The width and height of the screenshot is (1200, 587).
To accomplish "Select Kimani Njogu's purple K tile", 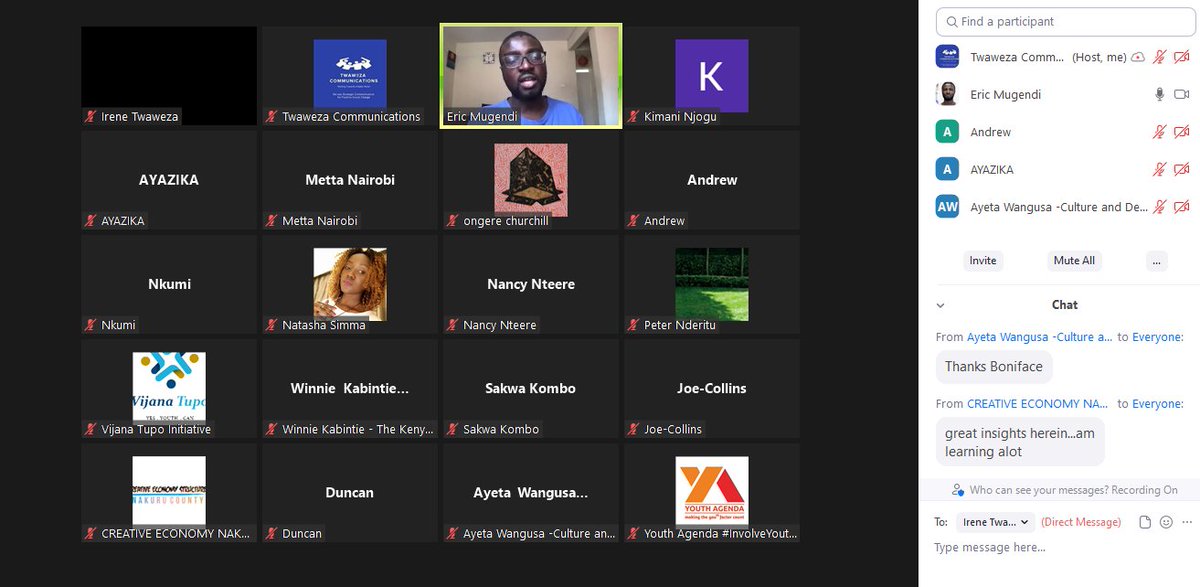I will coord(711,76).
